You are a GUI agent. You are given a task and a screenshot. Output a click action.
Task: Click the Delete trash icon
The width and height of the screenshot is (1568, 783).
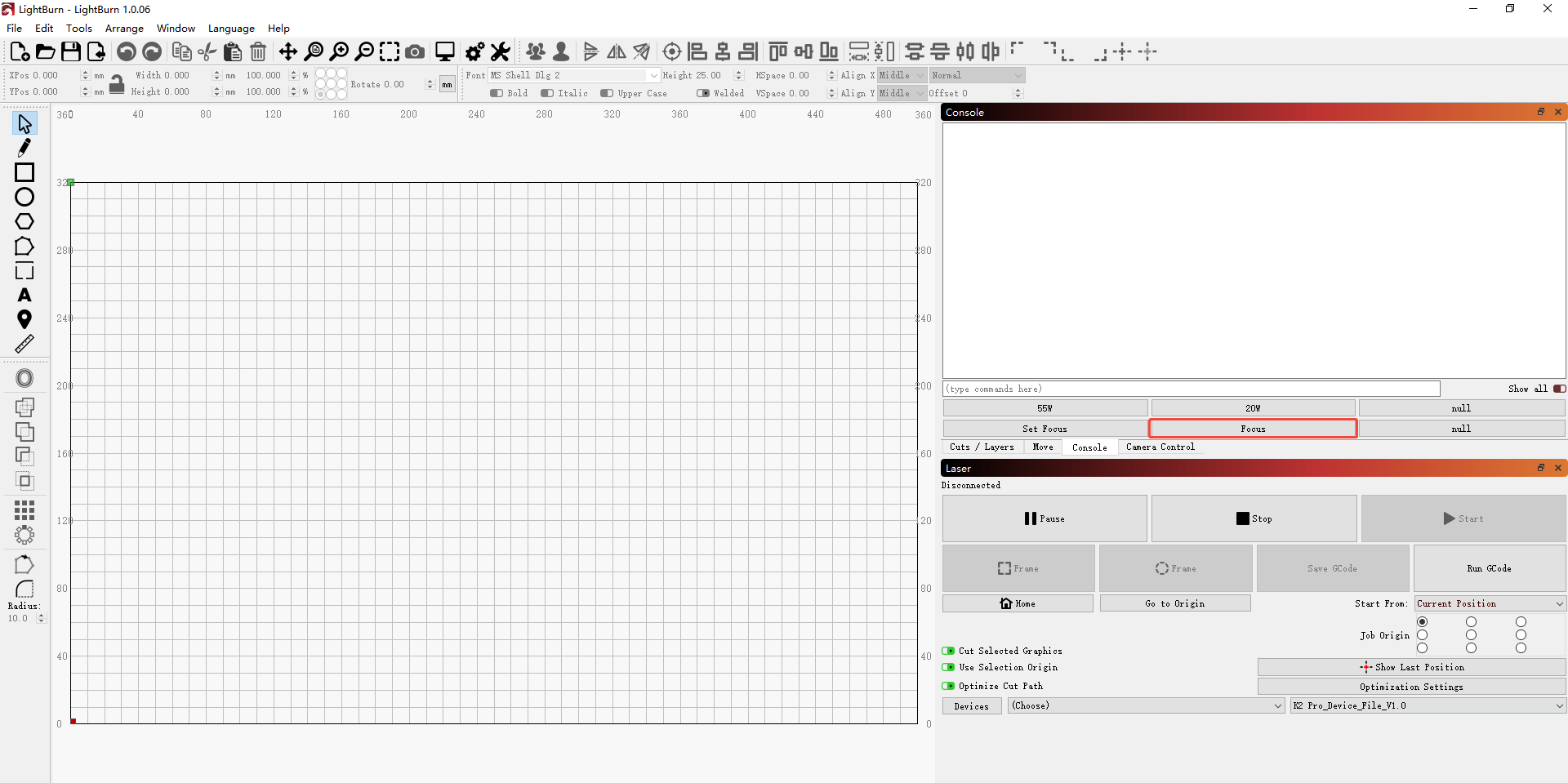click(x=258, y=52)
